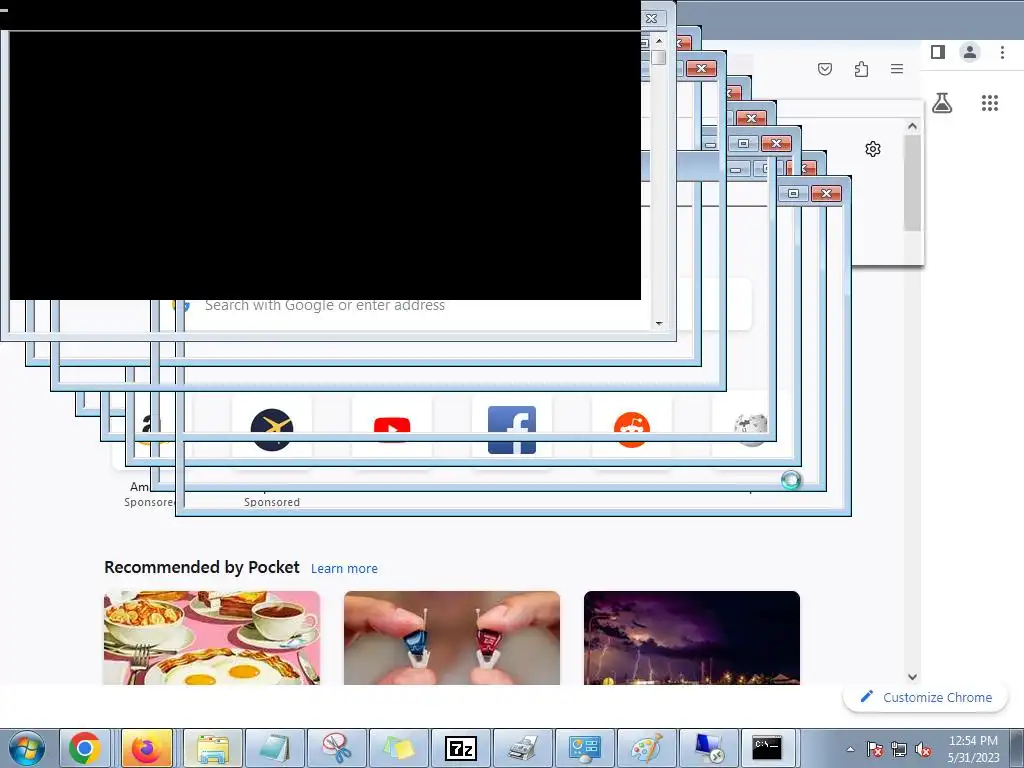Image resolution: width=1024 pixels, height=768 pixels.
Task: Open the breakfast food Pocket story
Action: click(x=212, y=638)
